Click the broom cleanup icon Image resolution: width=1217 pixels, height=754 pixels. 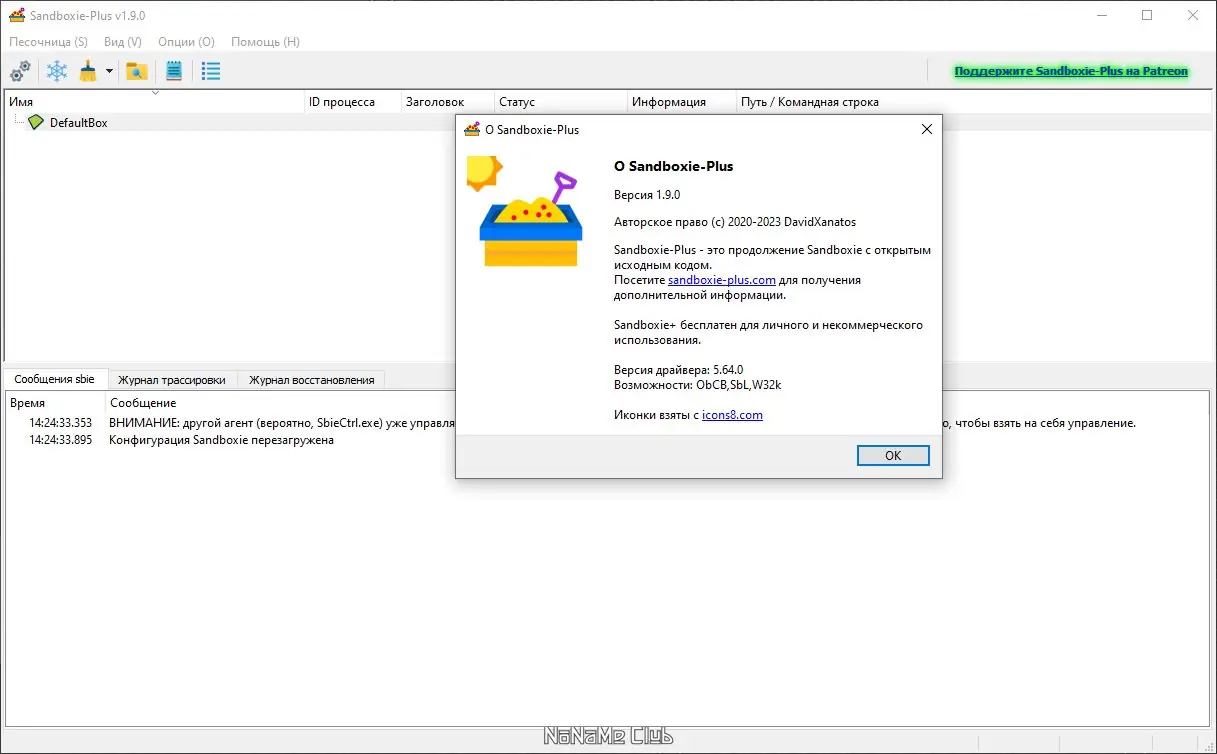(x=88, y=71)
